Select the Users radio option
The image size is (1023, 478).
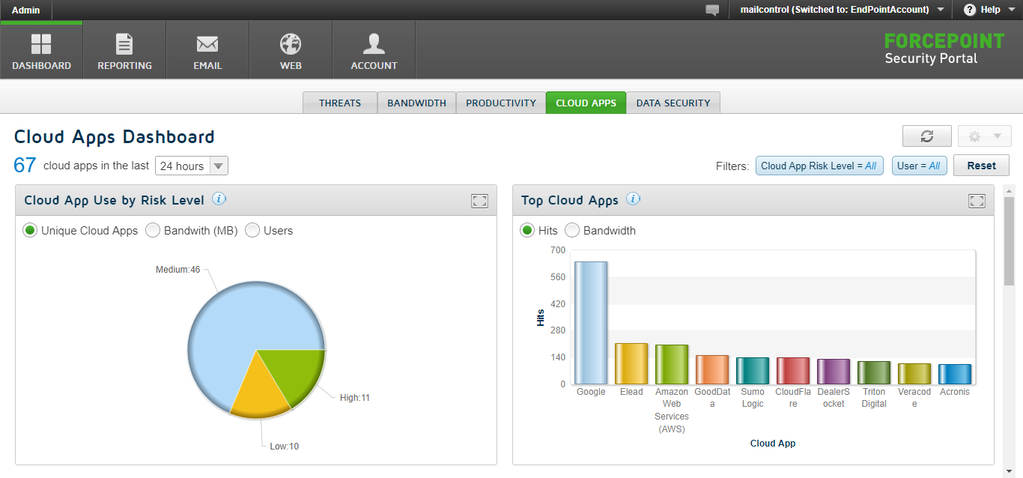(x=252, y=230)
